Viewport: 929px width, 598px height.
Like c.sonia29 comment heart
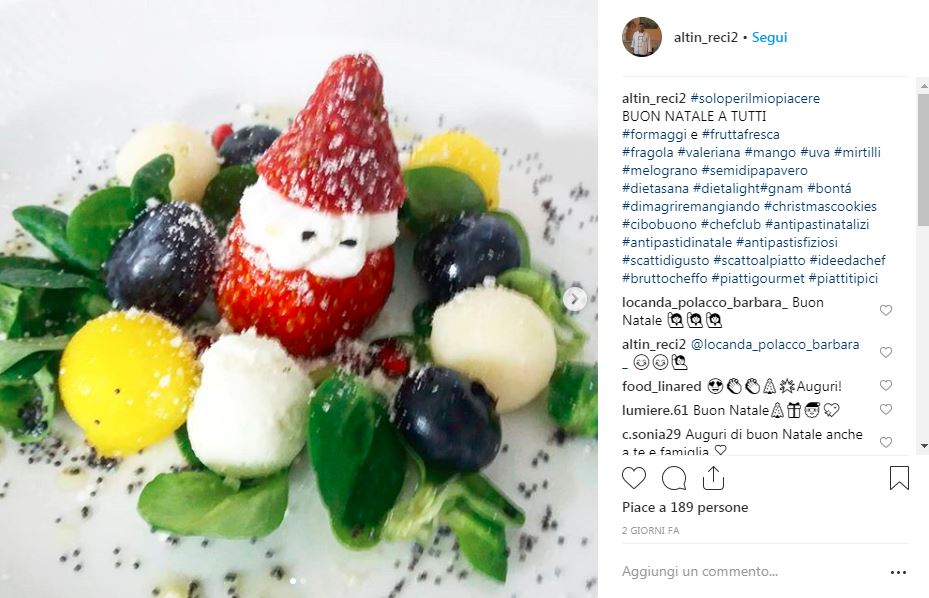point(886,442)
